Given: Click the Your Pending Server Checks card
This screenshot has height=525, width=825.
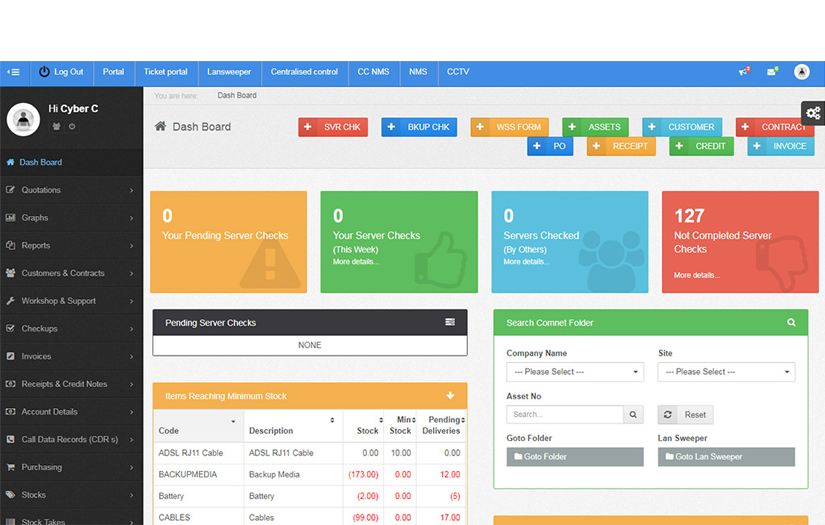Looking at the screenshot, I should pos(228,242).
